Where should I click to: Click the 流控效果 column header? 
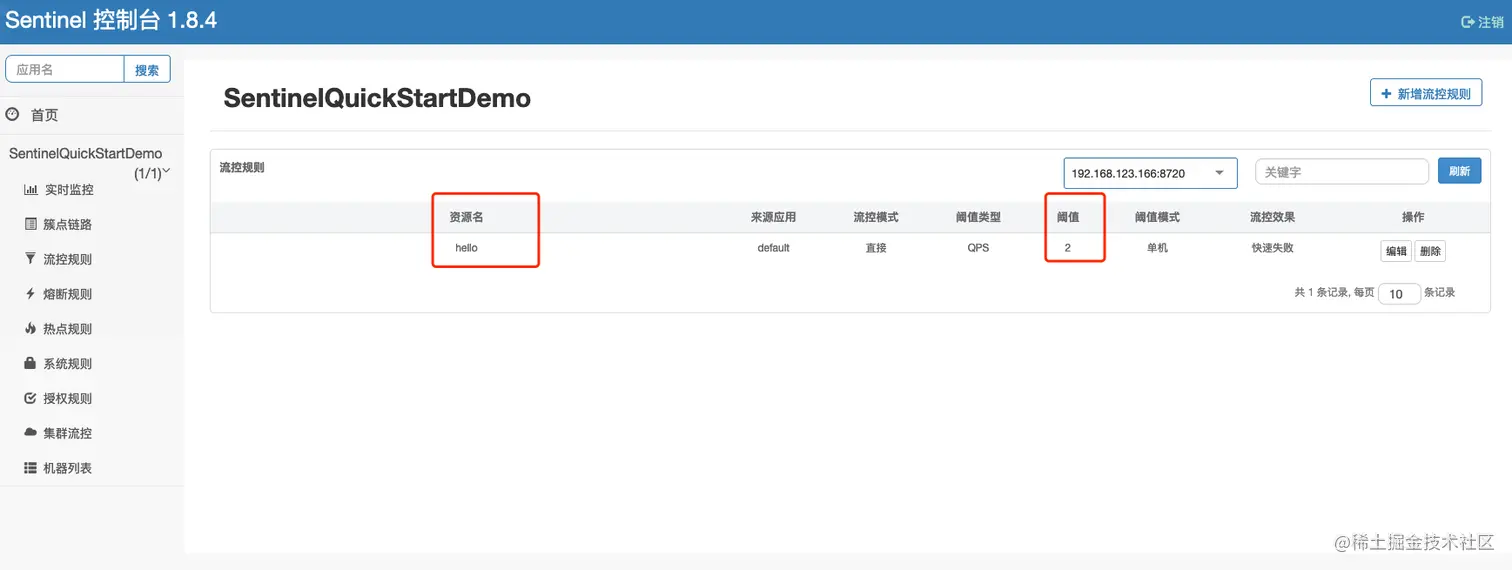click(1272, 217)
